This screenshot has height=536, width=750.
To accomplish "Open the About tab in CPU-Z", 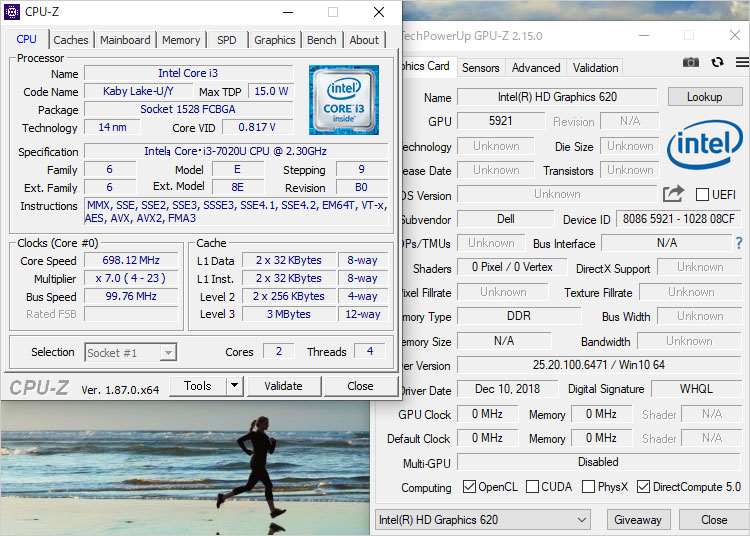I will click(x=364, y=40).
